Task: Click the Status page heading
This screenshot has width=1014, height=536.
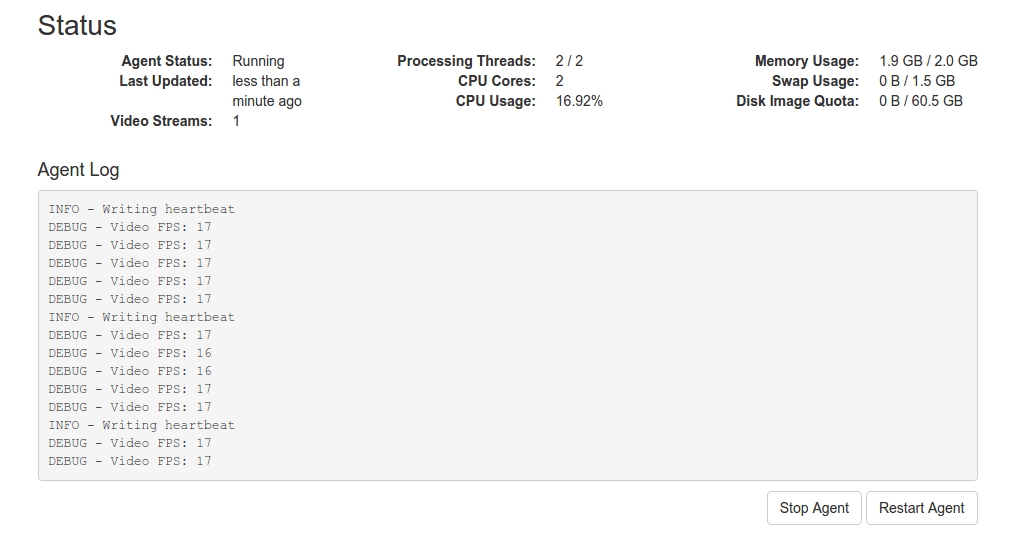Action: tap(77, 26)
